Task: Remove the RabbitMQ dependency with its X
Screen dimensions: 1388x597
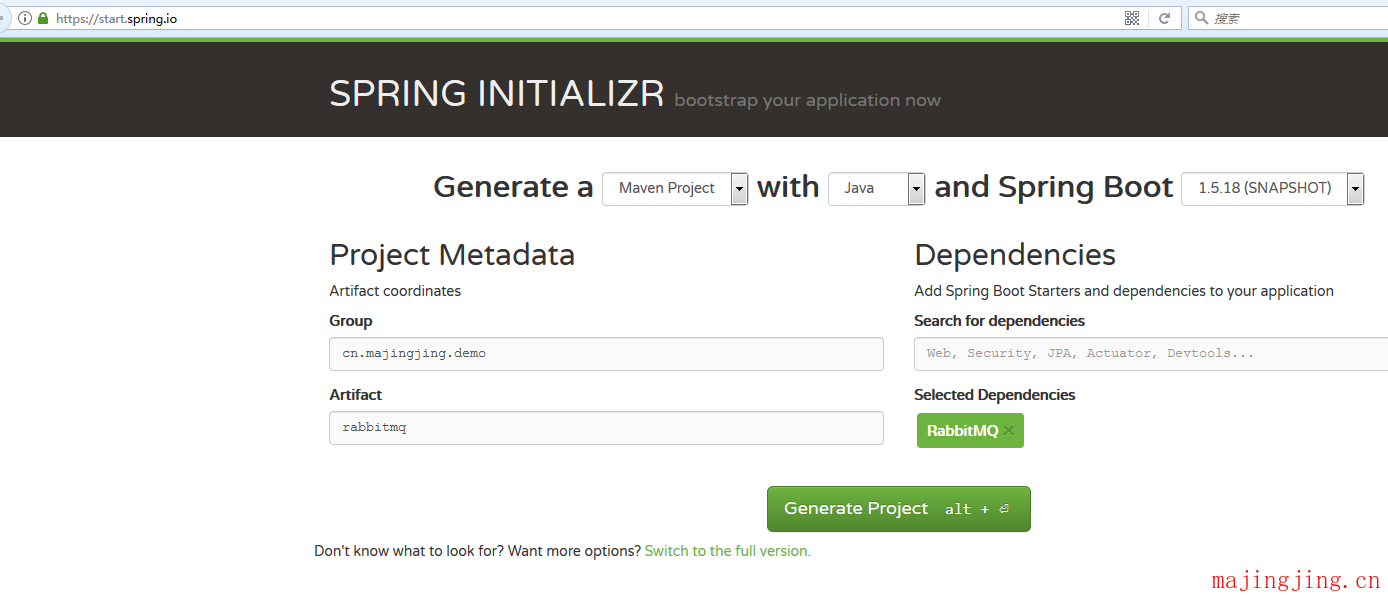Action: tap(1009, 431)
